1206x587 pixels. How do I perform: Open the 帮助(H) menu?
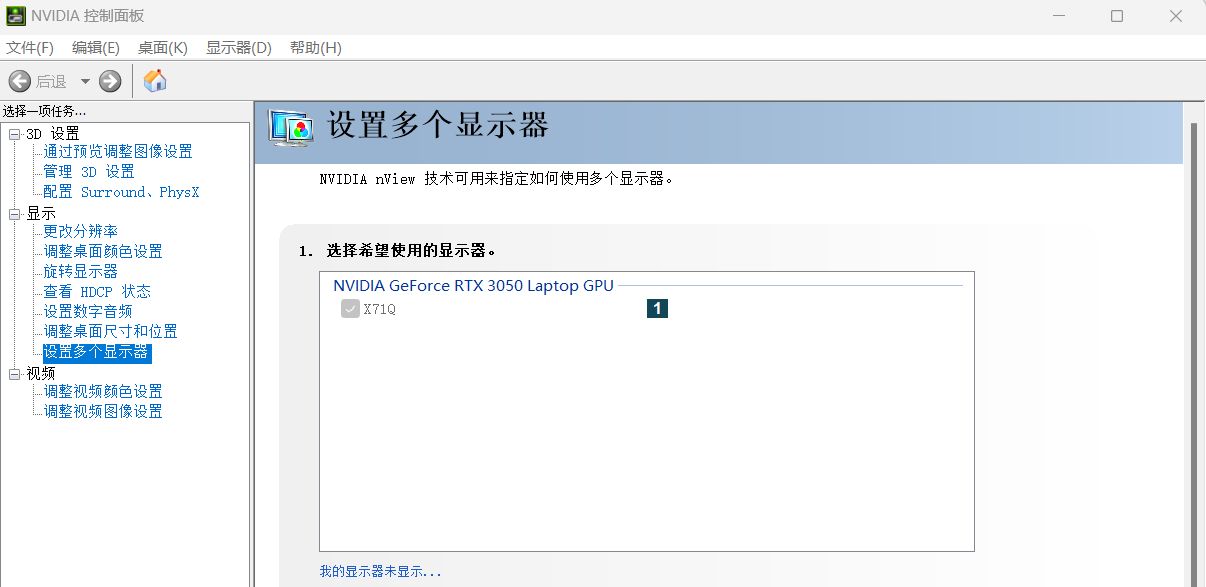tap(316, 48)
